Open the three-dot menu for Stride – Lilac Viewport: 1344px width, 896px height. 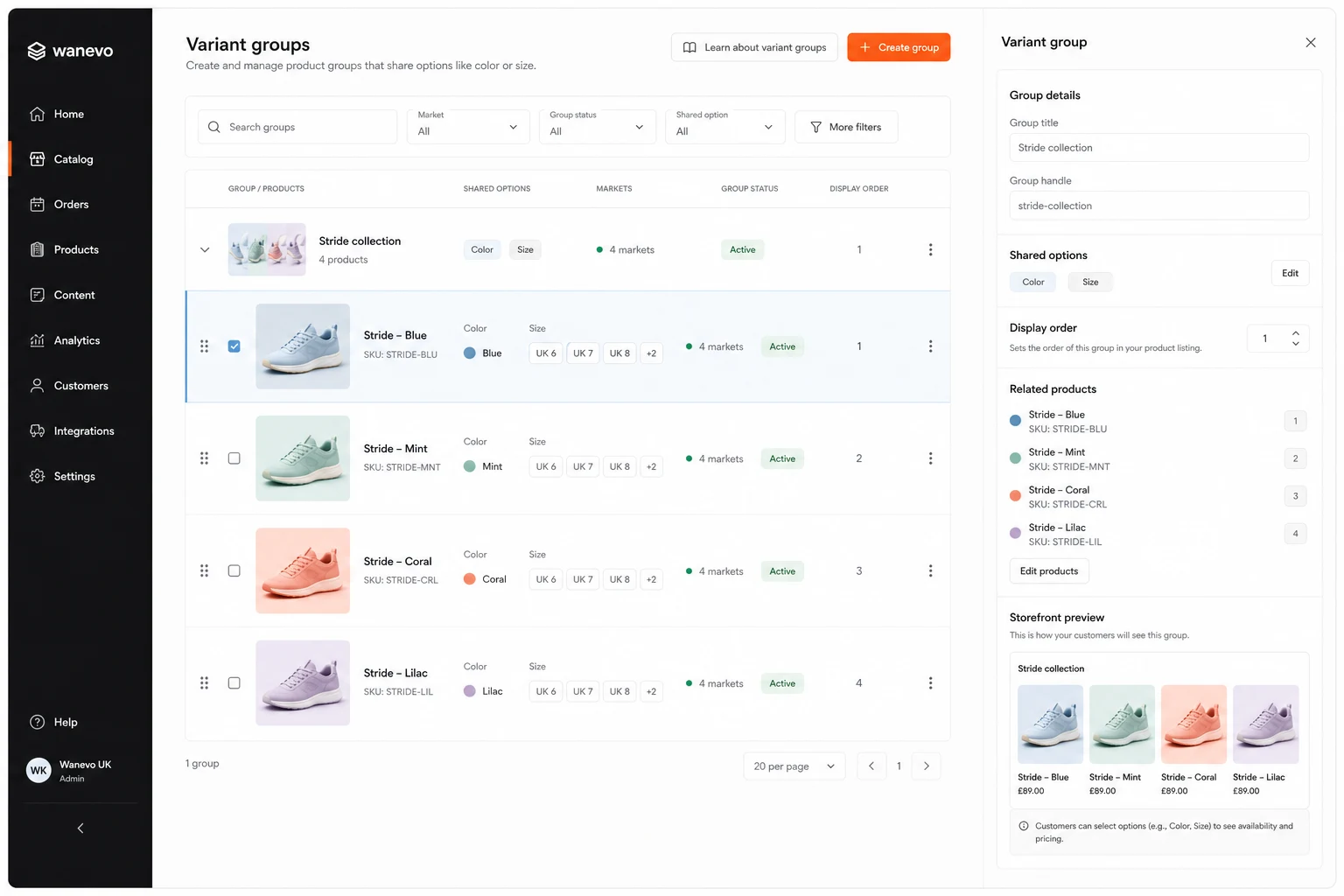930,683
